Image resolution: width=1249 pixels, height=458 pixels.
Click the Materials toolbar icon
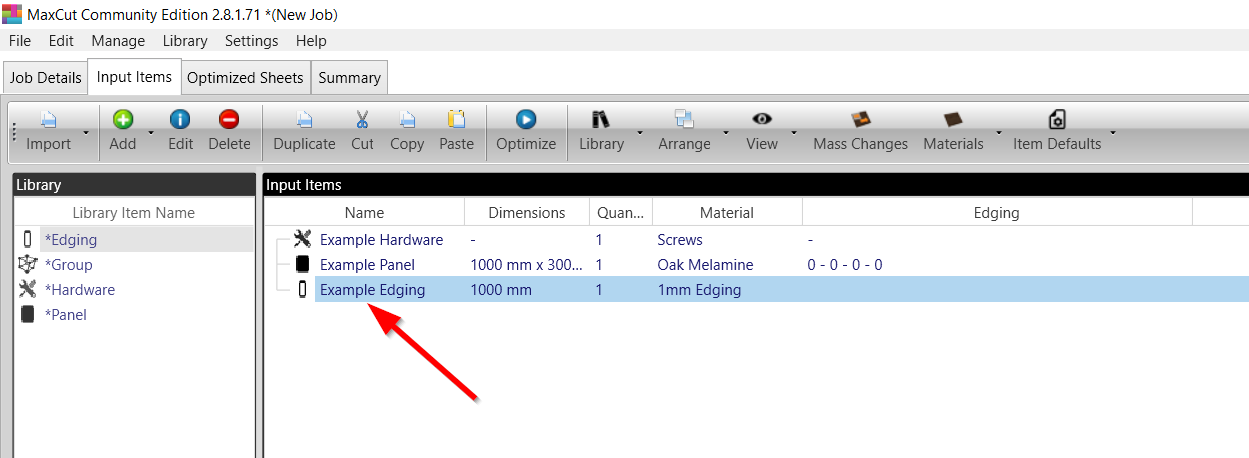pyautogui.click(x=952, y=120)
